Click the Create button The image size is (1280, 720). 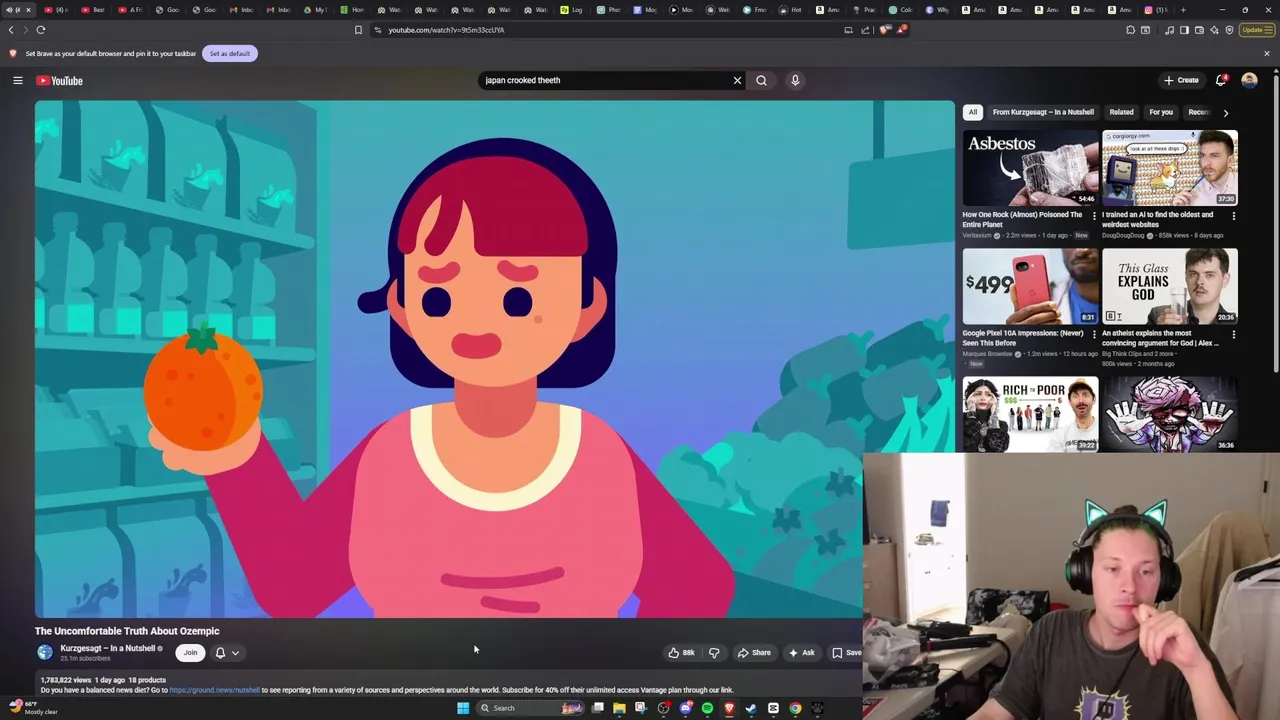point(1181,80)
